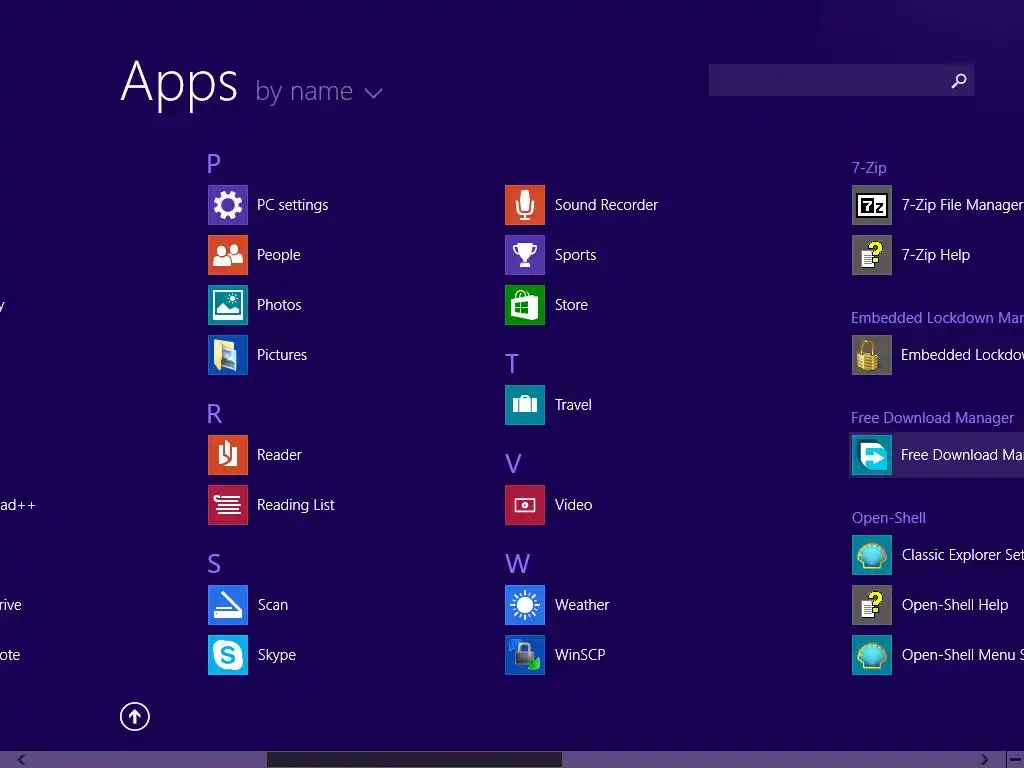
Task: Open Open-Shell Menu Settings shell icon
Action: click(x=871, y=654)
